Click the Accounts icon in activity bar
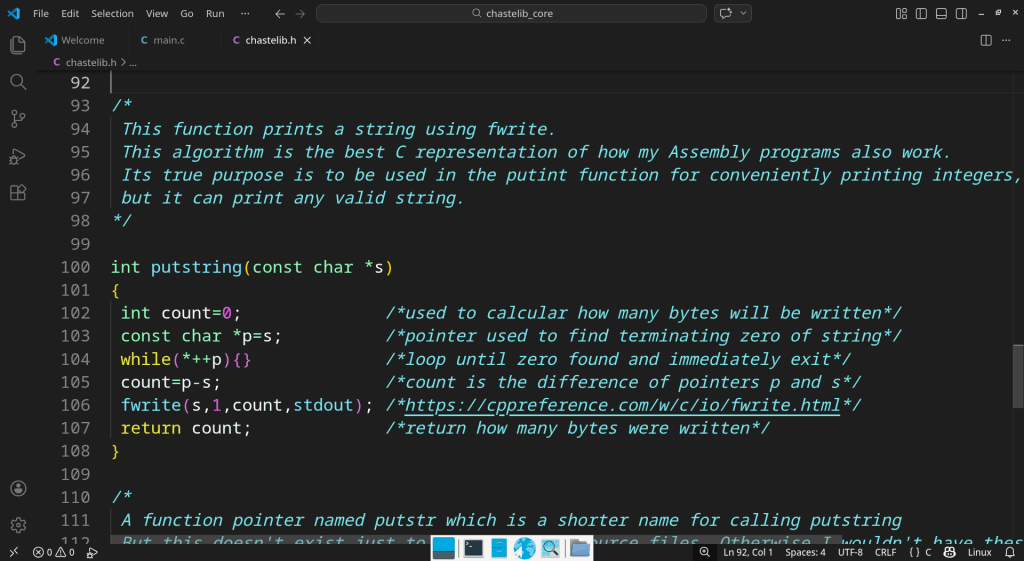Image resolution: width=1024 pixels, height=561 pixels. (x=17, y=489)
